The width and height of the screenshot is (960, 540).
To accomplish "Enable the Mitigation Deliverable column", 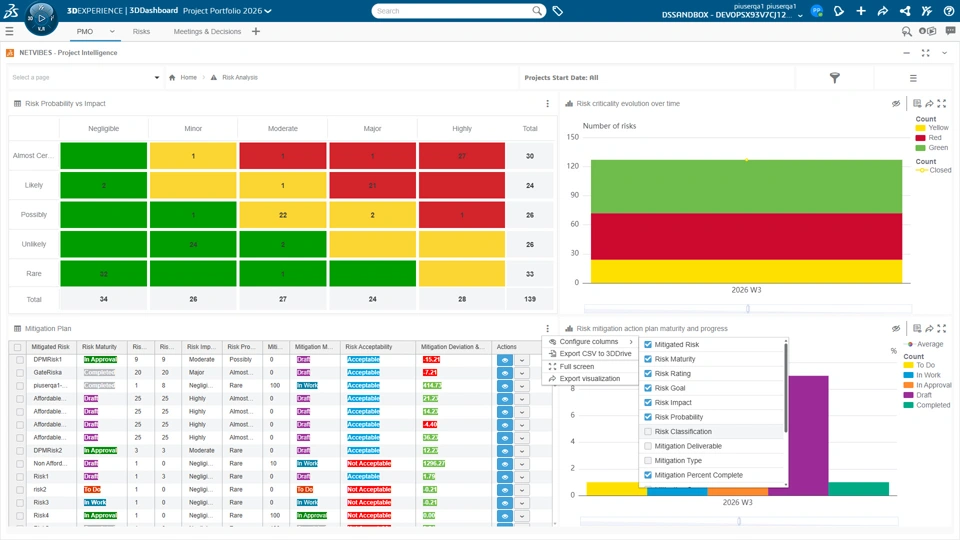I will pyautogui.click(x=648, y=446).
